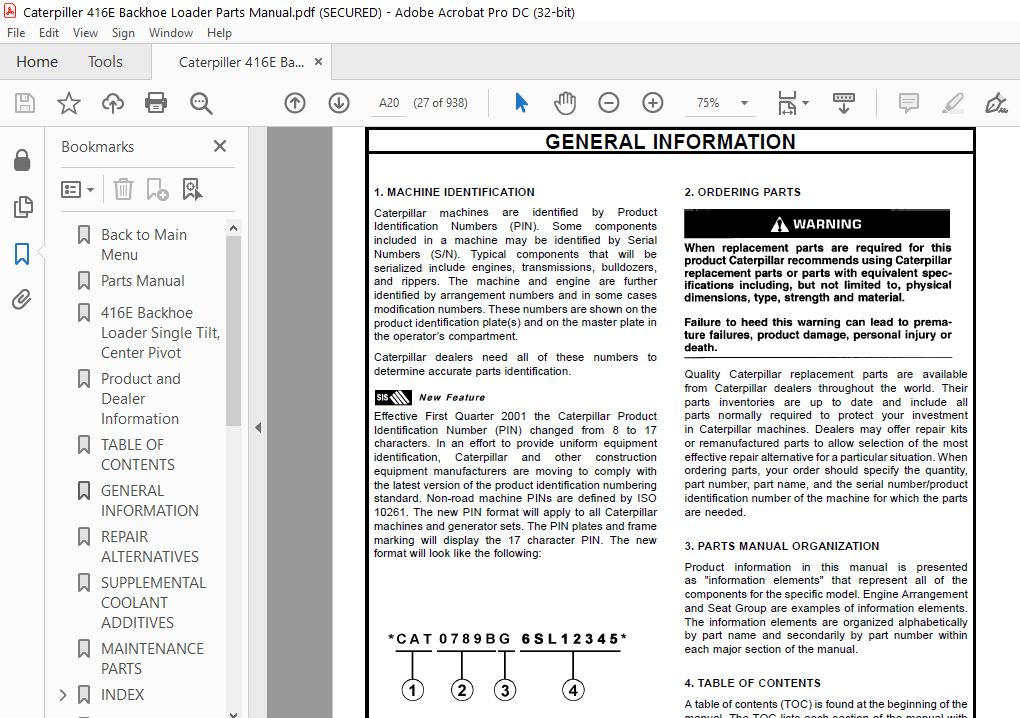Add the file to starred with the star icon
Image resolution: width=1020 pixels, height=718 pixels.
tap(68, 103)
